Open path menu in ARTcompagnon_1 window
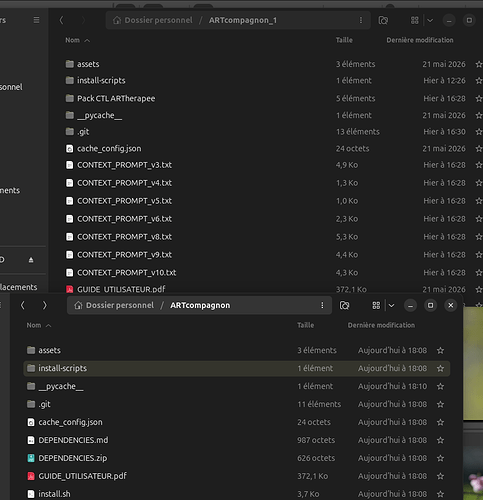The height and width of the screenshot is (500, 483). [361, 20]
